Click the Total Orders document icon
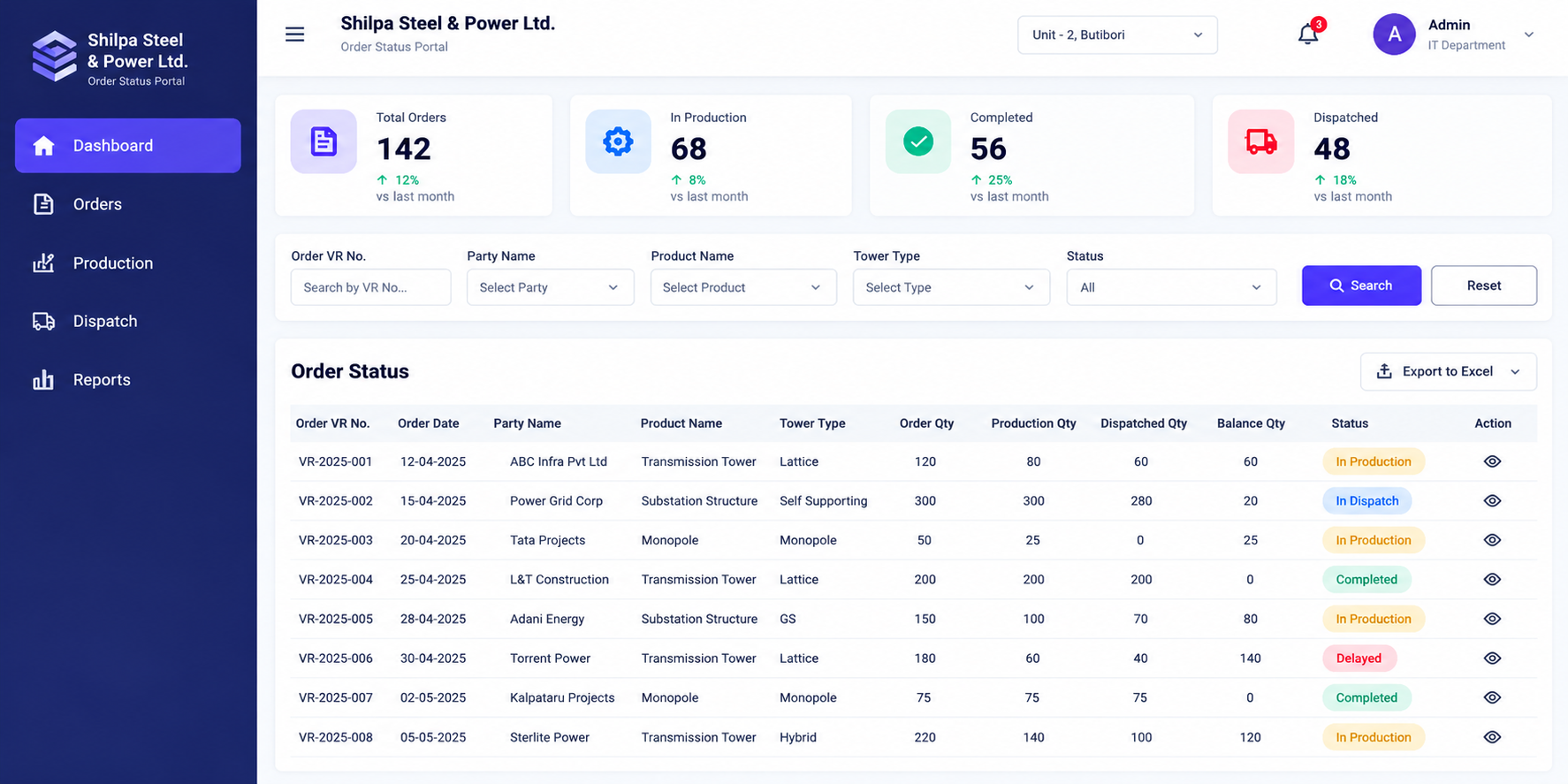Viewport: 1568px width, 784px height. click(323, 141)
